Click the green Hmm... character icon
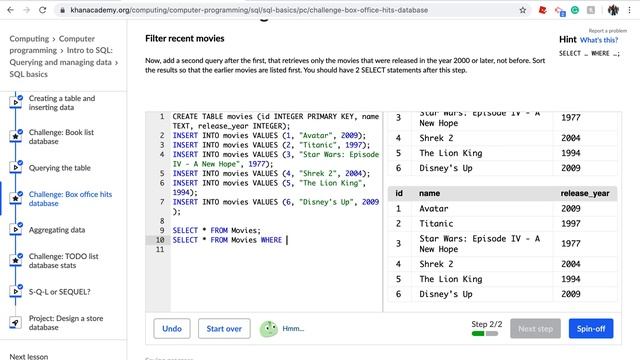This screenshot has width=640, height=360. click(269, 329)
